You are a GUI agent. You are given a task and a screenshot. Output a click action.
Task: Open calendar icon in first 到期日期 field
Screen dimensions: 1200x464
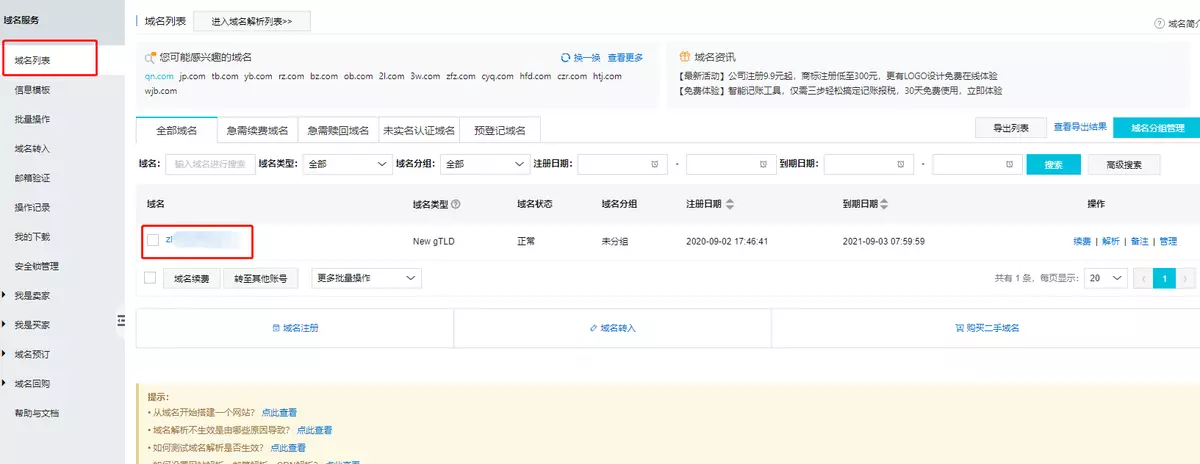[x=901, y=164]
